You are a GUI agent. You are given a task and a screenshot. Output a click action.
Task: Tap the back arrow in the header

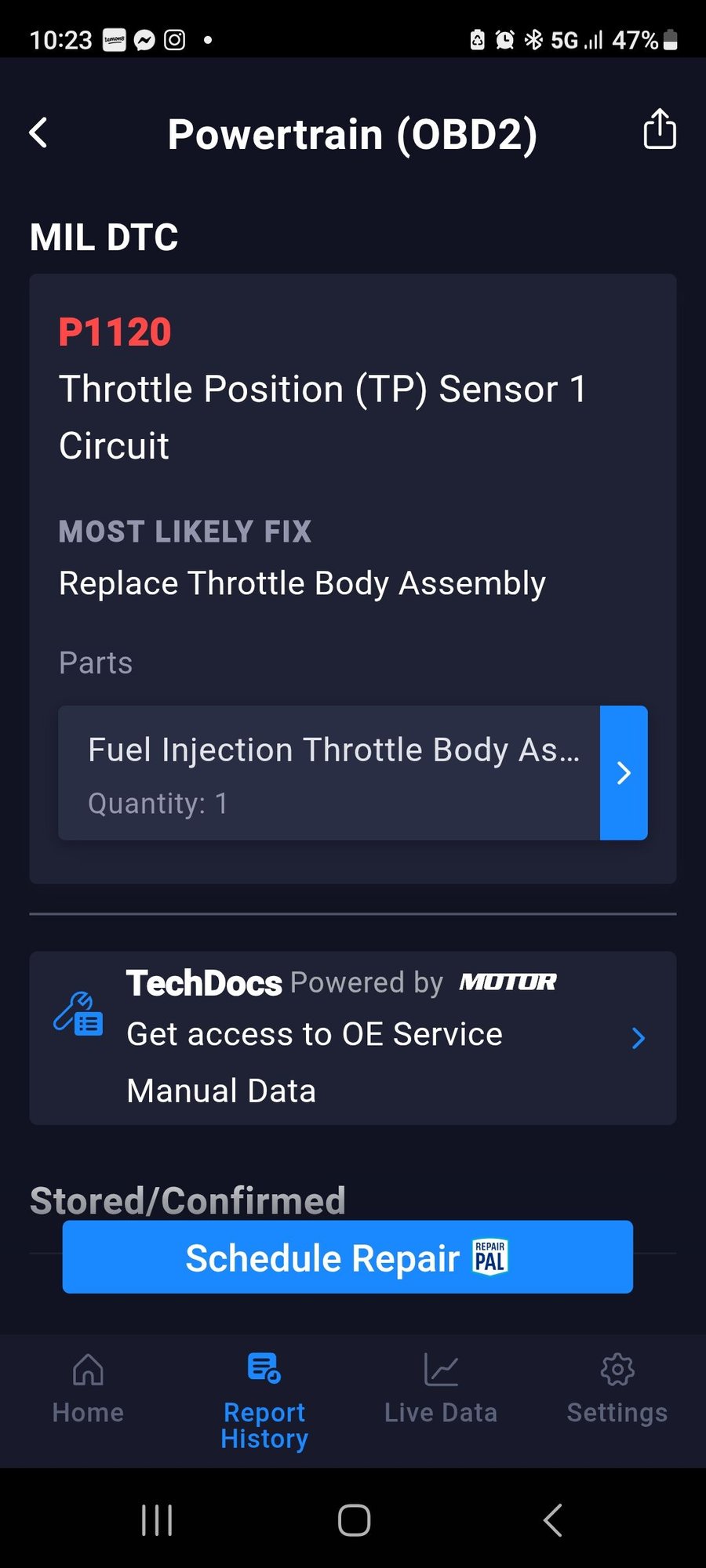pos(38,132)
